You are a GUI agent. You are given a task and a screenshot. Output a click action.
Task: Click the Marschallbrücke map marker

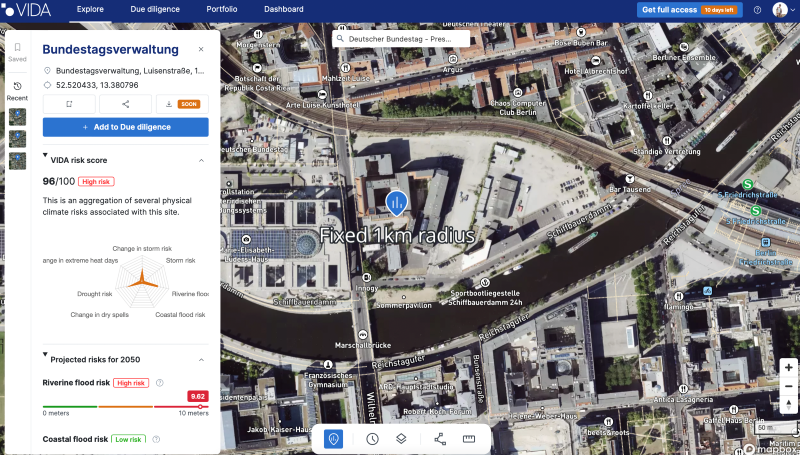pyautogui.click(x=363, y=335)
